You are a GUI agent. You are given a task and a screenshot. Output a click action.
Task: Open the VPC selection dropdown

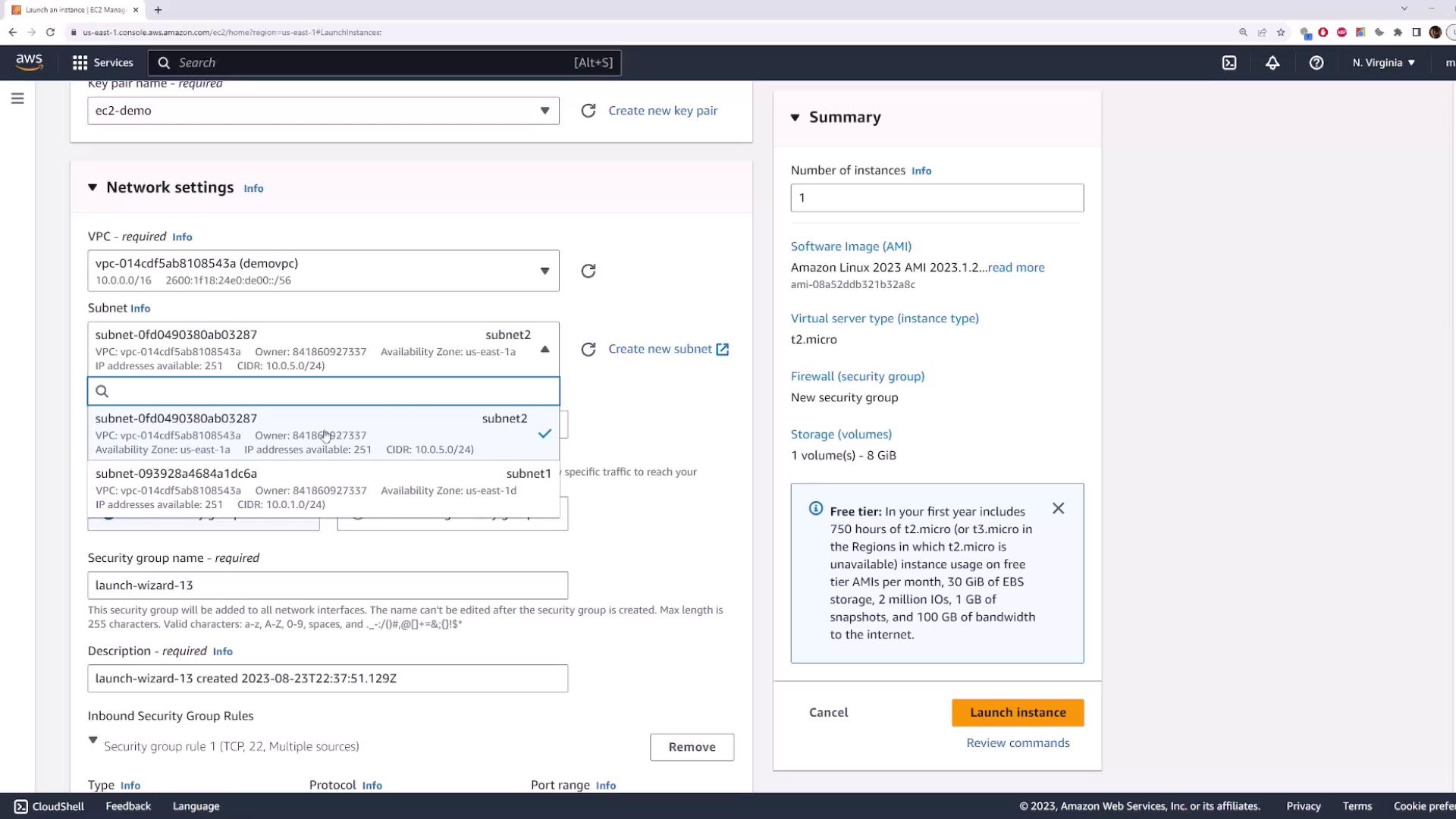(x=323, y=271)
